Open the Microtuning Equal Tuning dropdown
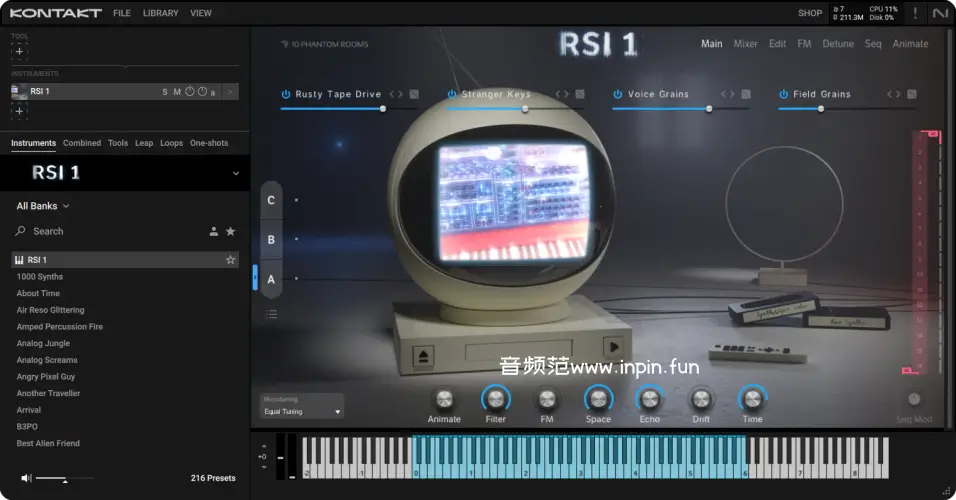This screenshot has width=956, height=500. coord(302,412)
